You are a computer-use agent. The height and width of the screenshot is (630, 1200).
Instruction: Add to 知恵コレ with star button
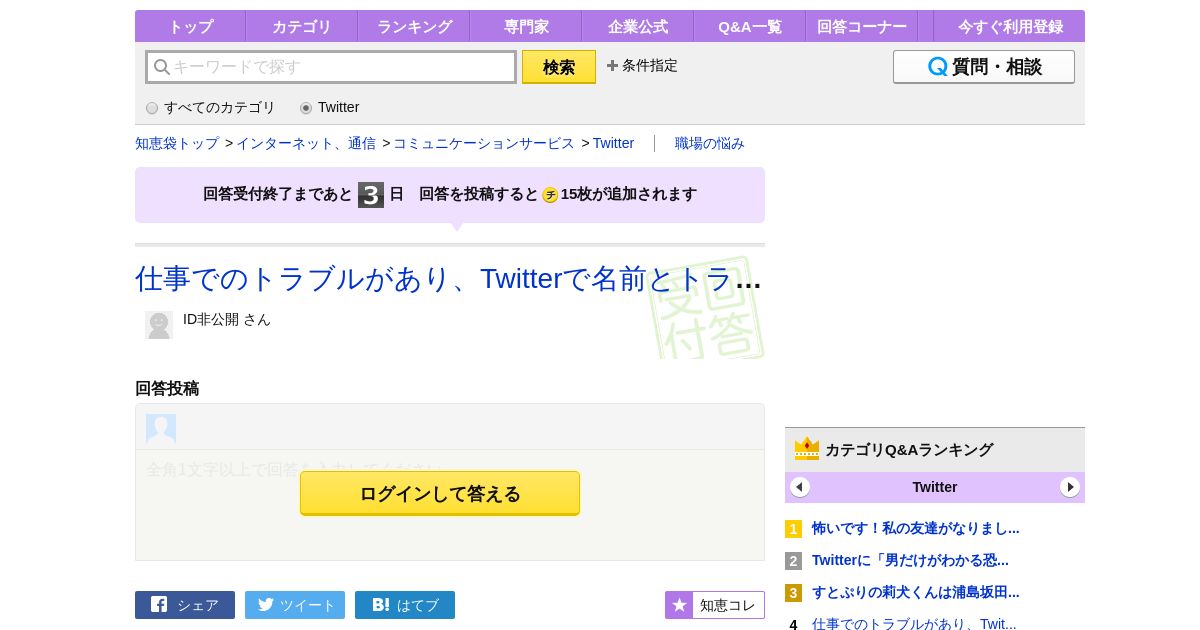tap(715, 605)
